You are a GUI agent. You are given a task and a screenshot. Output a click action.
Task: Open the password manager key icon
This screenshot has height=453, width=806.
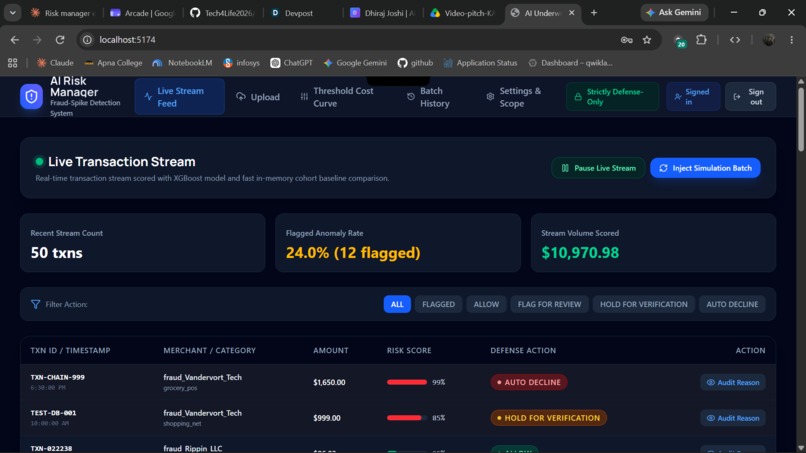[x=626, y=40]
